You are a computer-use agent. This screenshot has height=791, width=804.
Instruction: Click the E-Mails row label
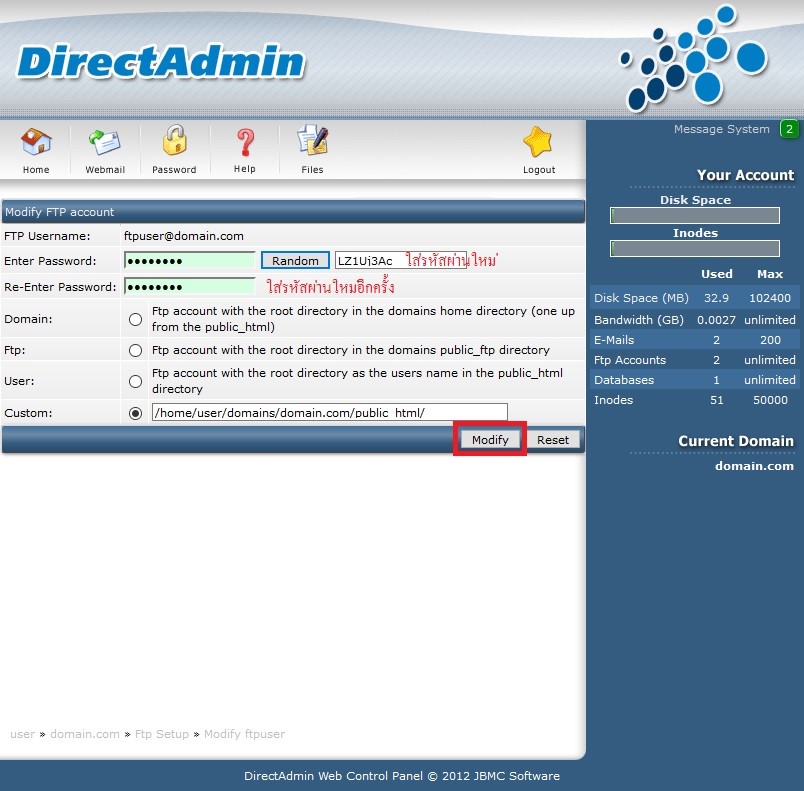pos(614,340)
